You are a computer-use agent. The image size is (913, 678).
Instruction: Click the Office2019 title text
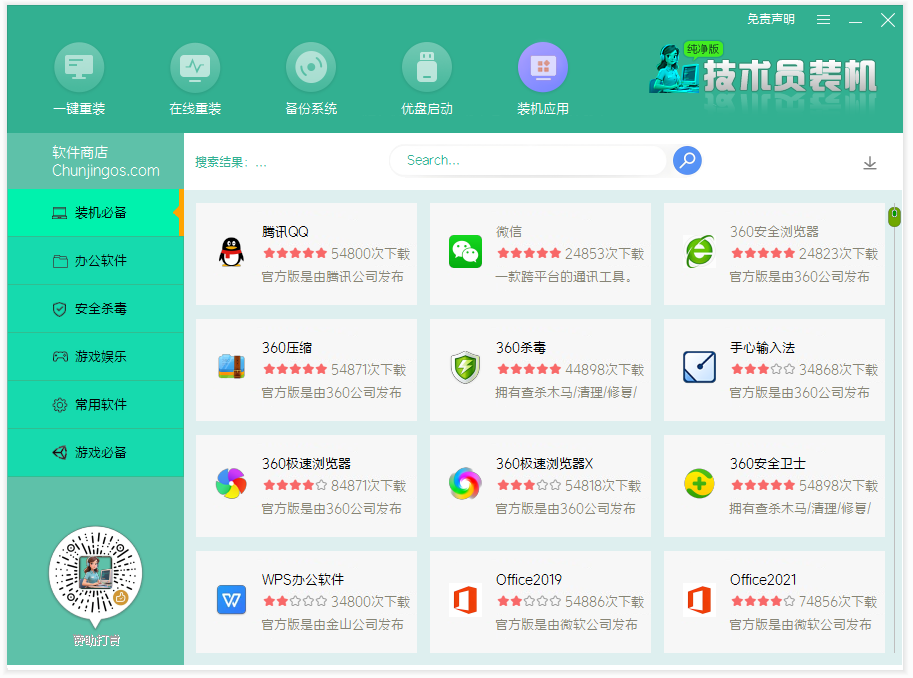point(529,580)
